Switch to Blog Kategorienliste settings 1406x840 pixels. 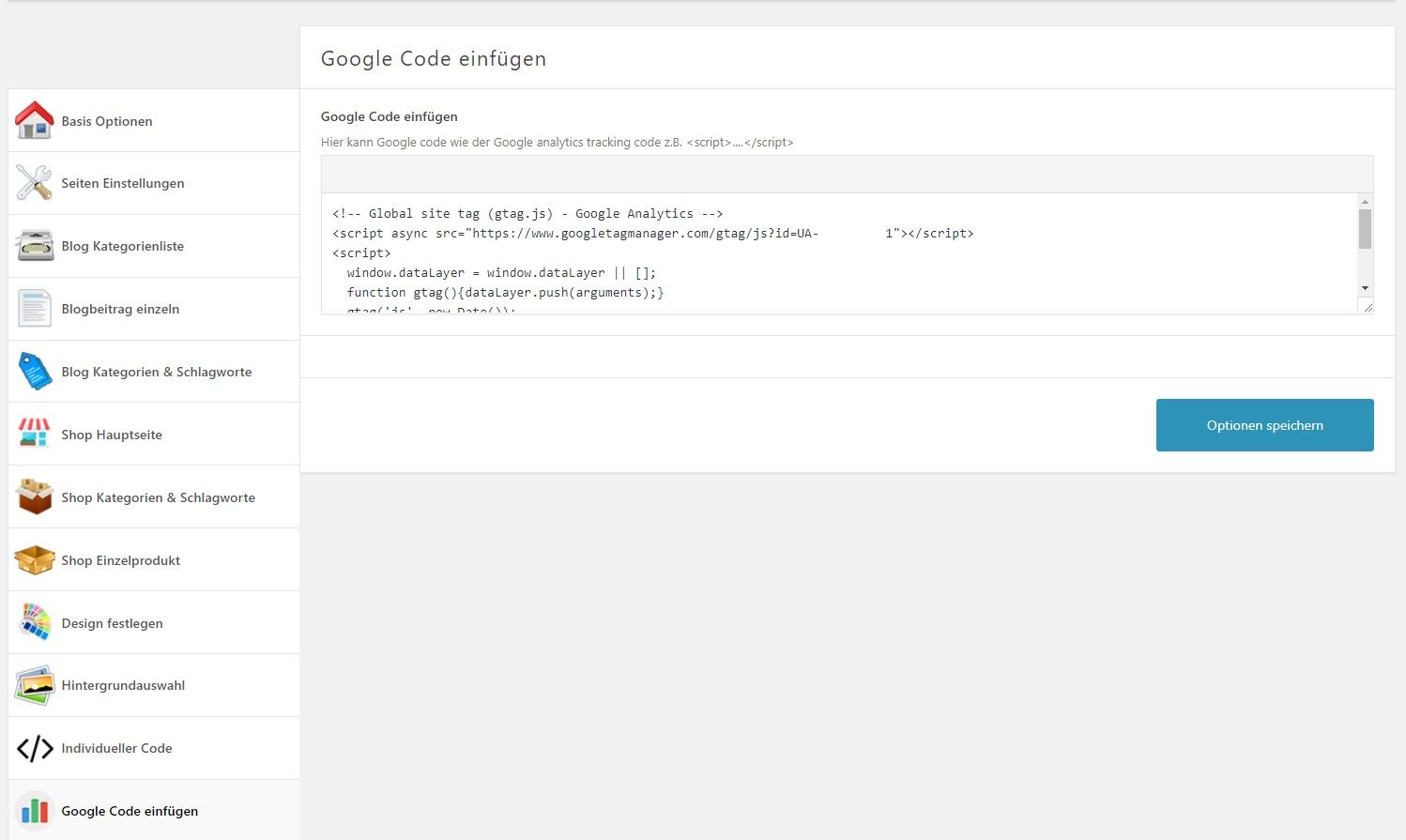[154, 246]
